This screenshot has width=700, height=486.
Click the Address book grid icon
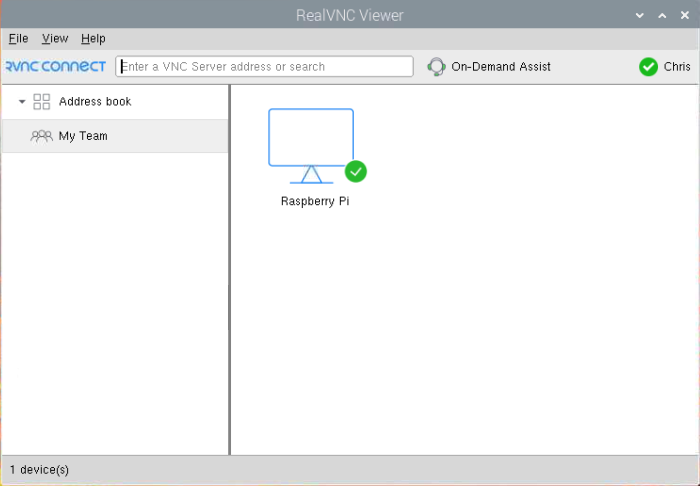(42, 102)
